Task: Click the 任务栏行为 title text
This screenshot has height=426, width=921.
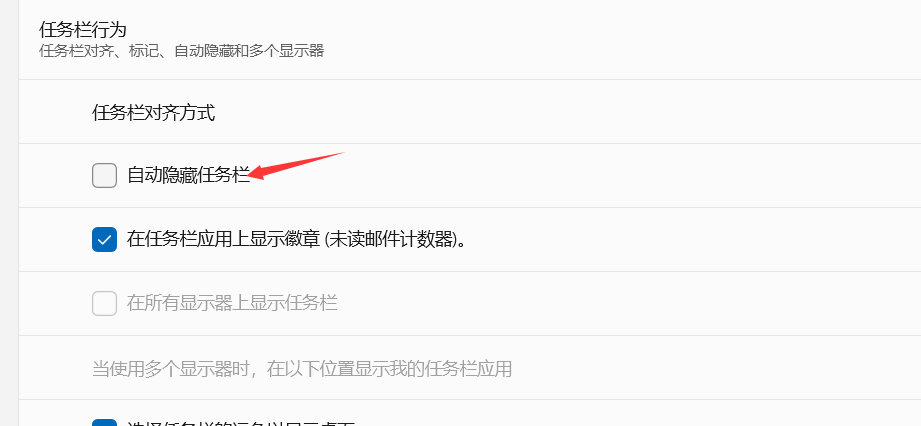Action: tap(83, 29)
